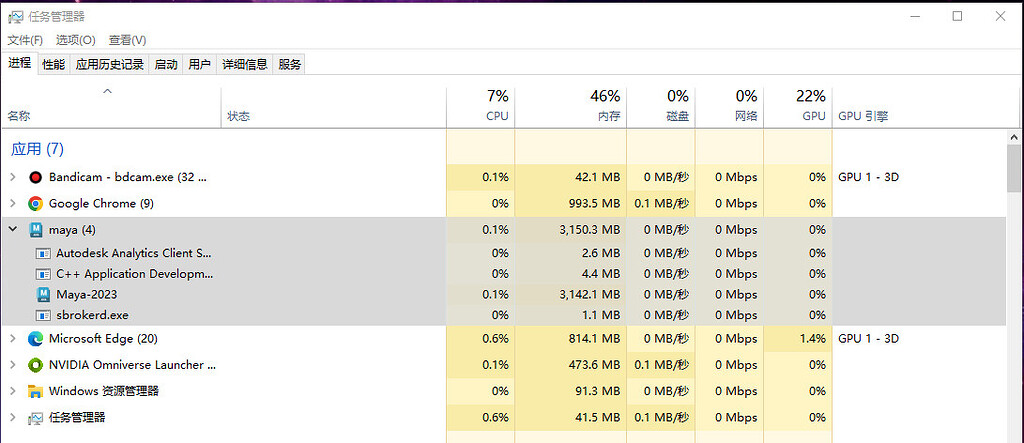Collapse the maya process group

tap(12, 230)
